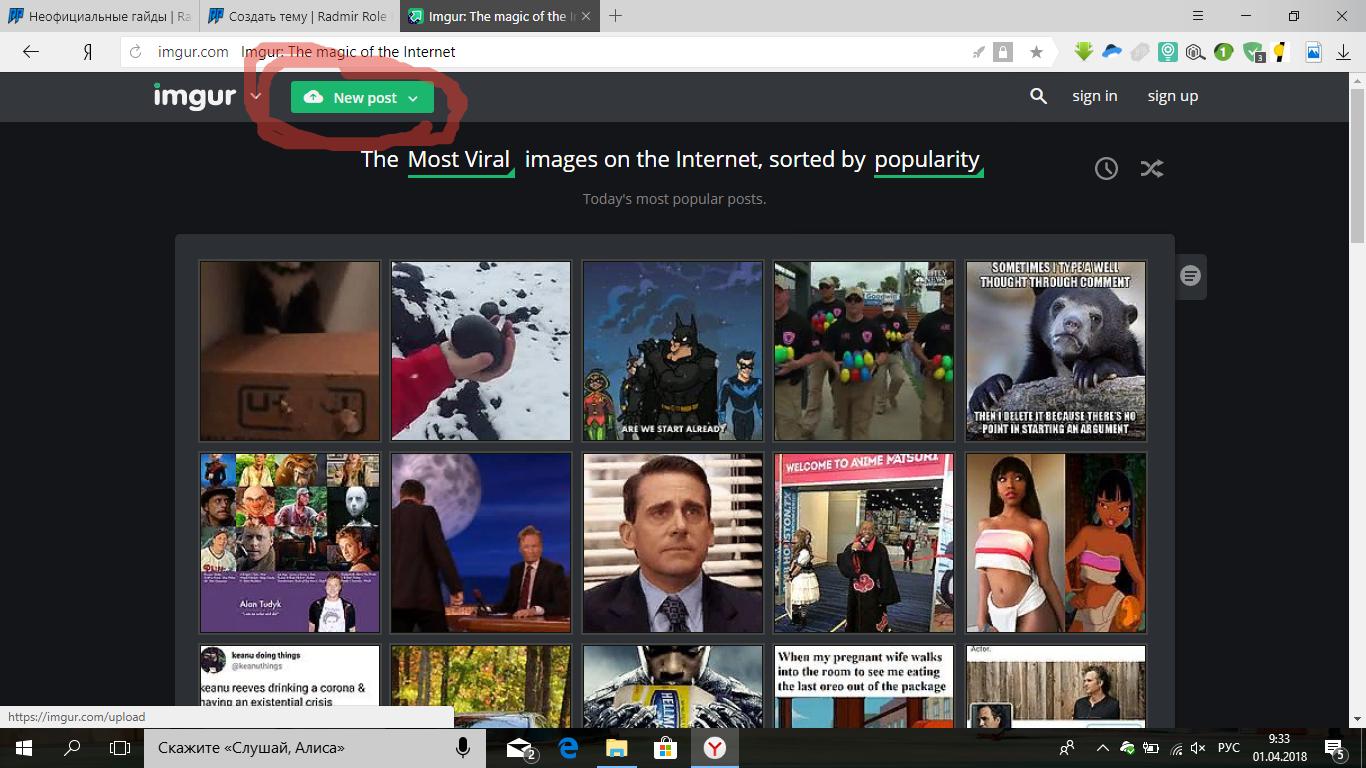Screen dimensions: 1366x768
Task: Open Microsoft Store from taskbar
Action: (665, 748)
